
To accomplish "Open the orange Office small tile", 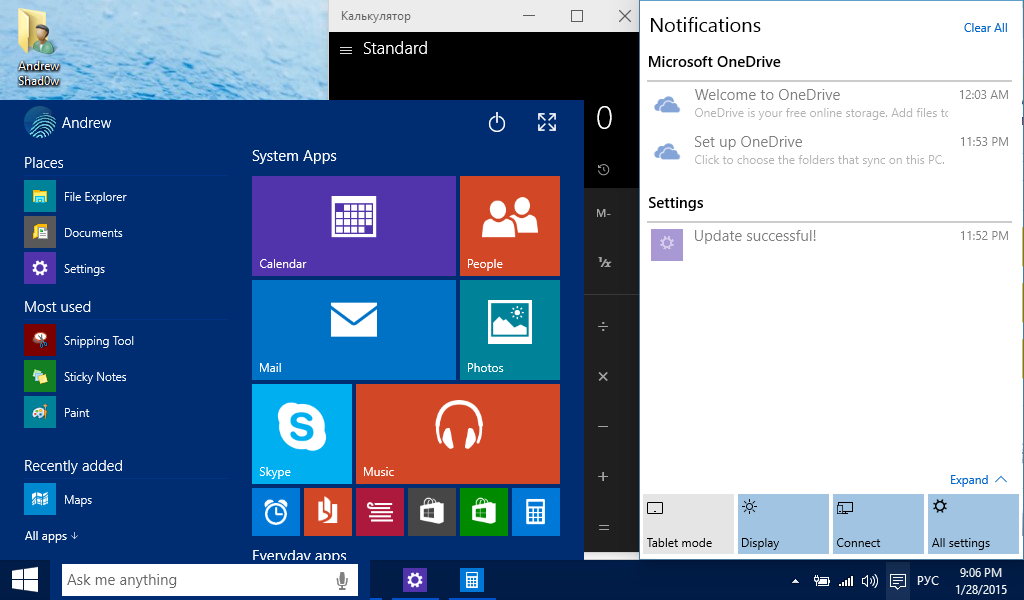I will [328, 512].
